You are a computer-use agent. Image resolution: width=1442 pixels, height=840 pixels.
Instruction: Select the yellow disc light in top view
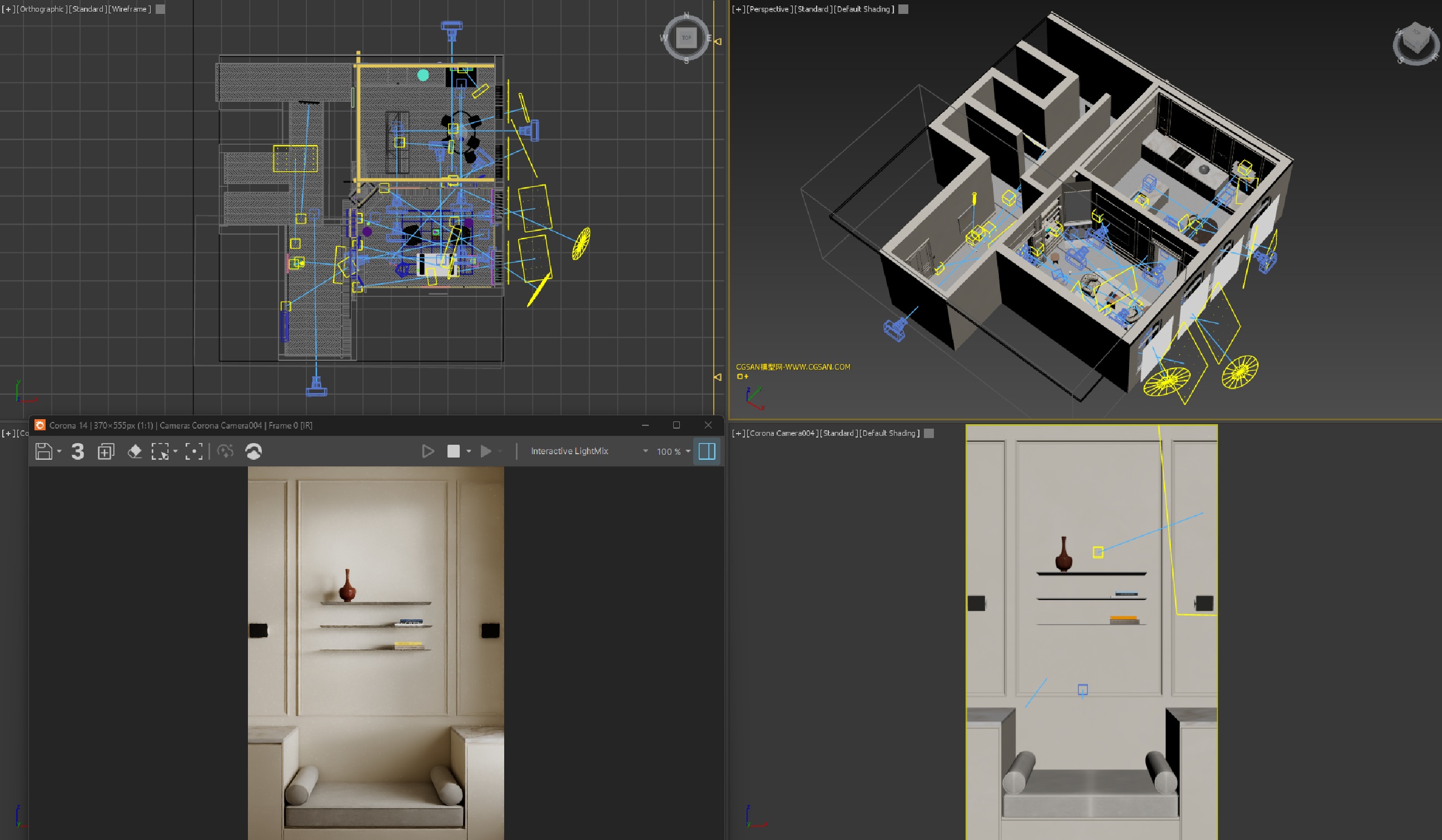click(x=581, y=243)
